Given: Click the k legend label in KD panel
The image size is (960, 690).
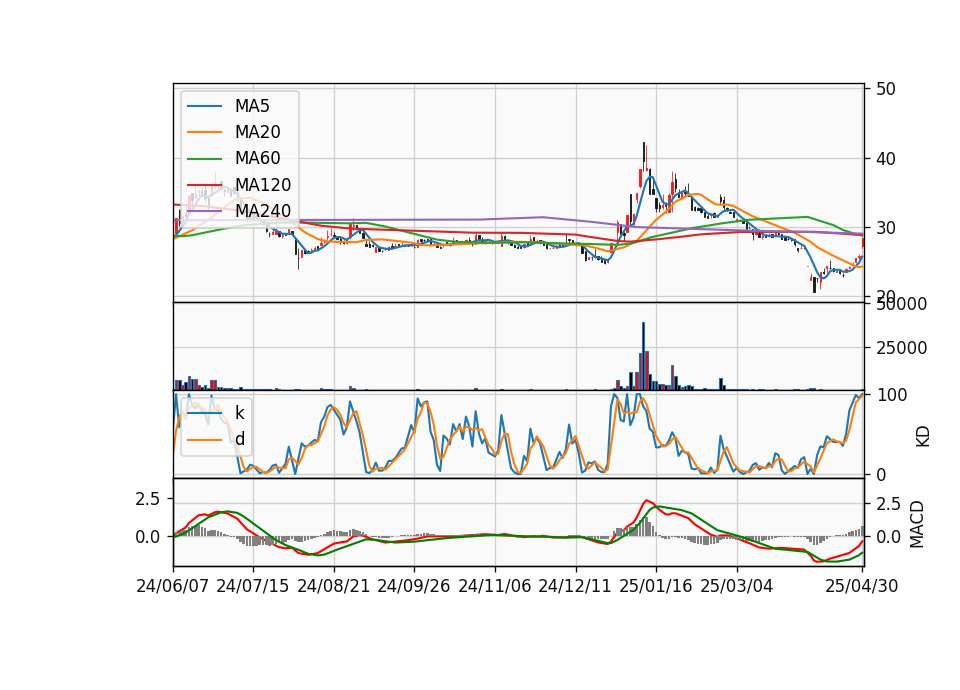Looking at the screenshot, I should pos(240,413).
